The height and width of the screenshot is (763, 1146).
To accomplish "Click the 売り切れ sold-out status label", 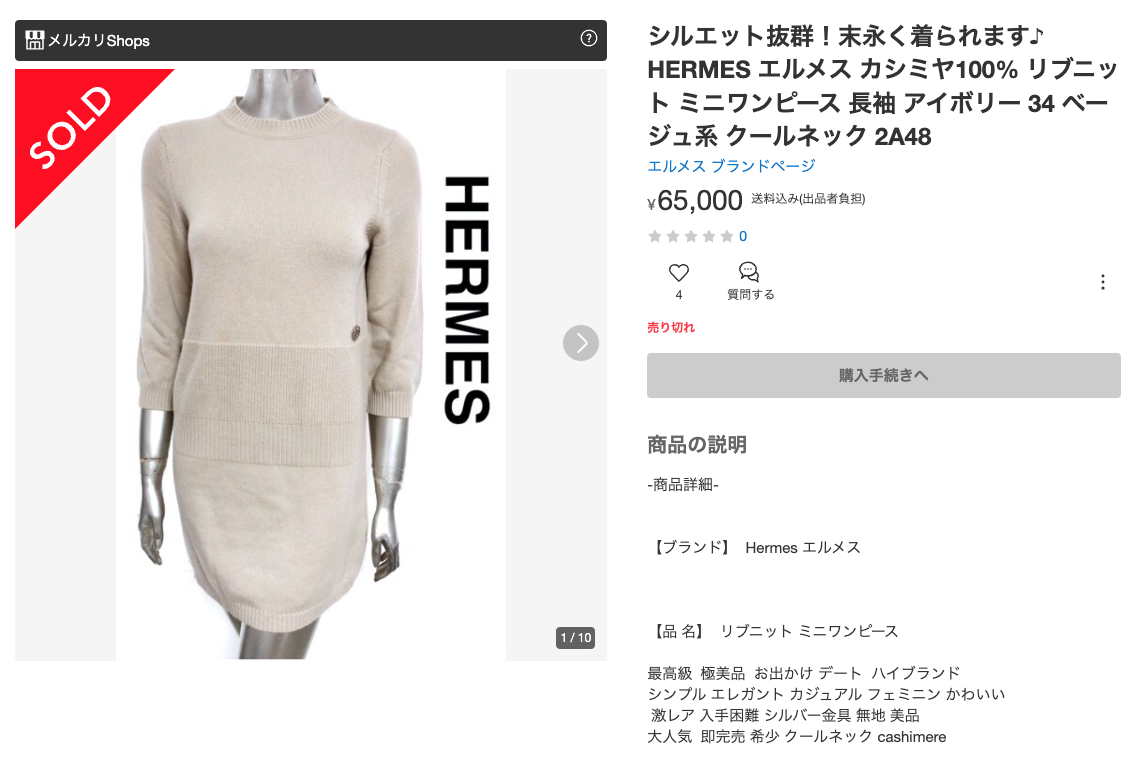I will [671, 327].
